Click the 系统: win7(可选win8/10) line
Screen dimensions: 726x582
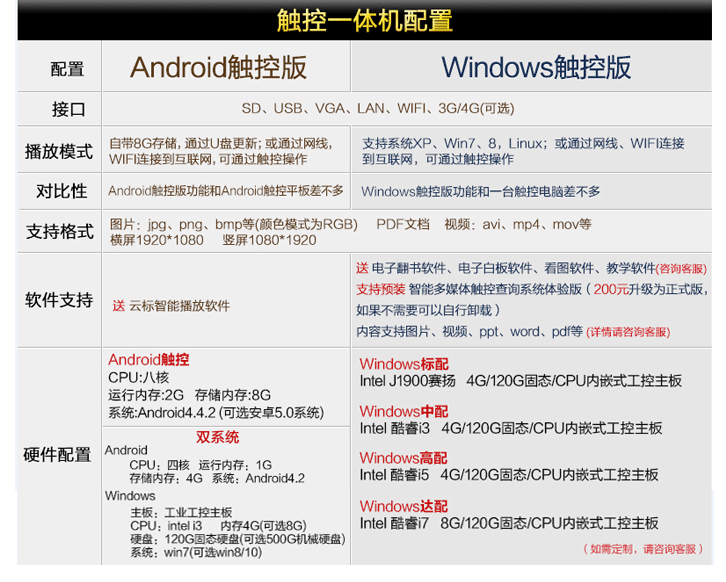(196, 552)
